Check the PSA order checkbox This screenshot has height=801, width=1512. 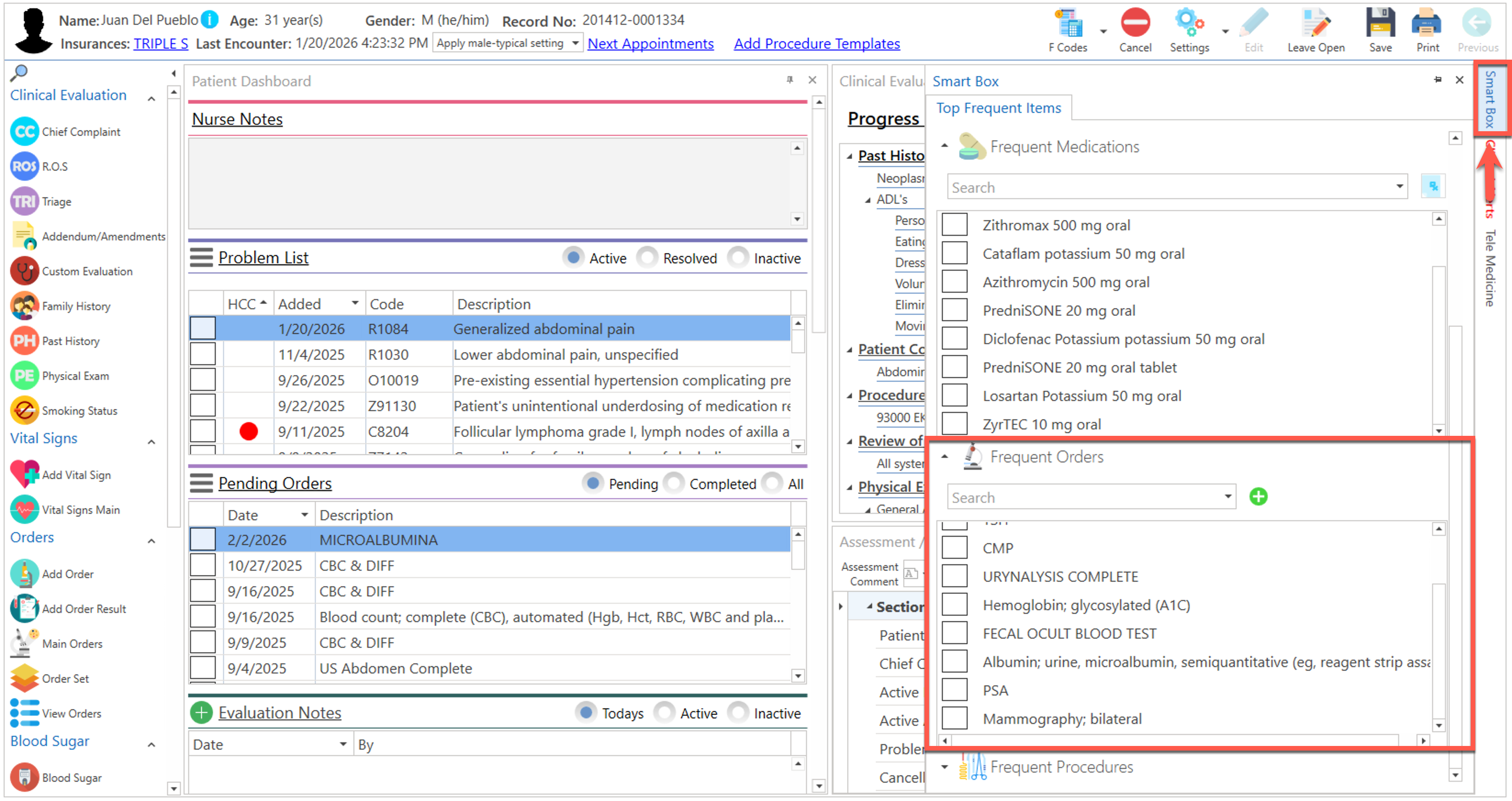click(954, 690)
